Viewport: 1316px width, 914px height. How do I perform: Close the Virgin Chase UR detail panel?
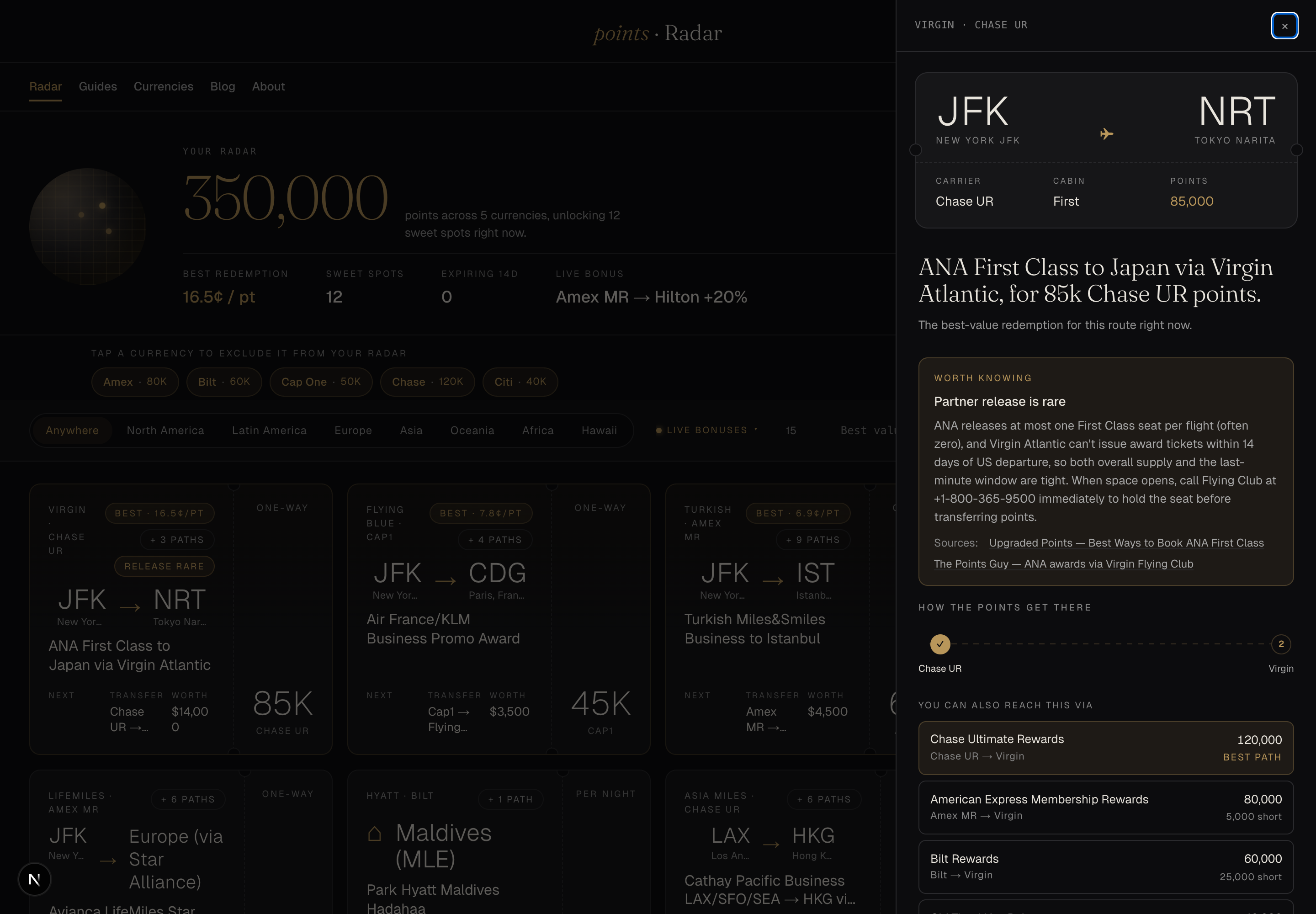1284,26
